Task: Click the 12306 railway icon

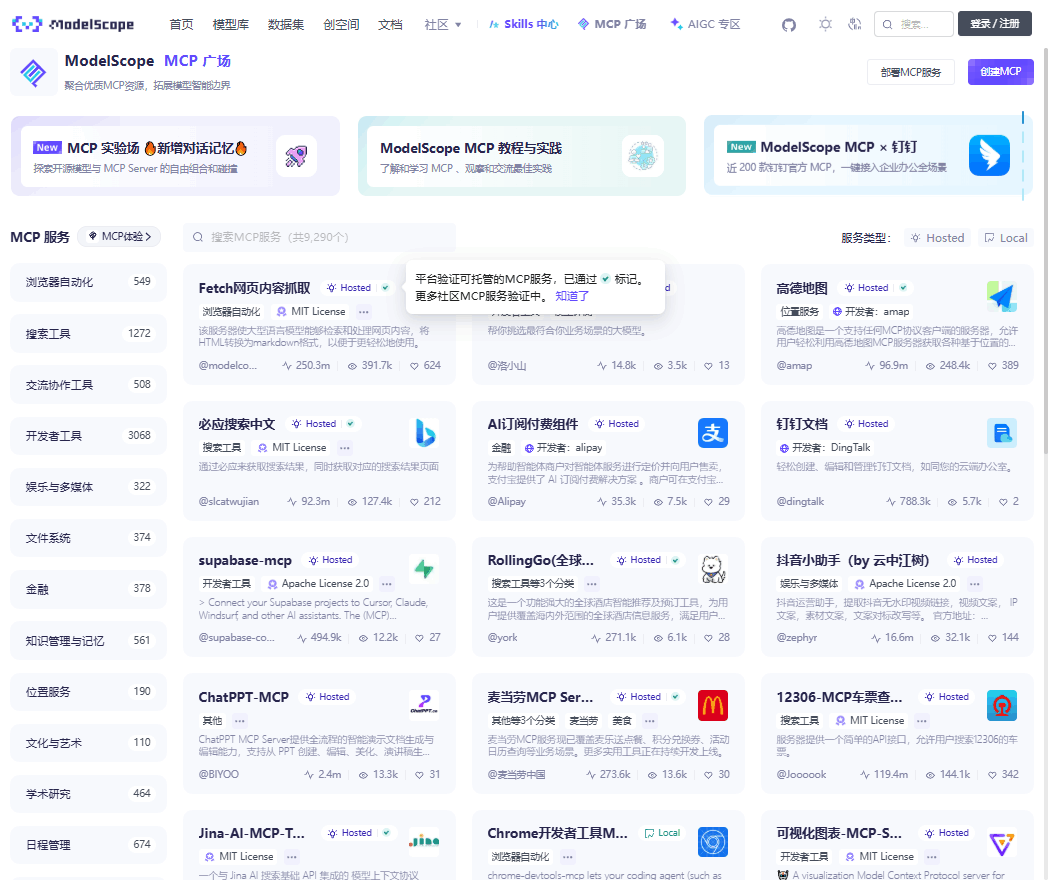Action: click(x=1001, y=705)
